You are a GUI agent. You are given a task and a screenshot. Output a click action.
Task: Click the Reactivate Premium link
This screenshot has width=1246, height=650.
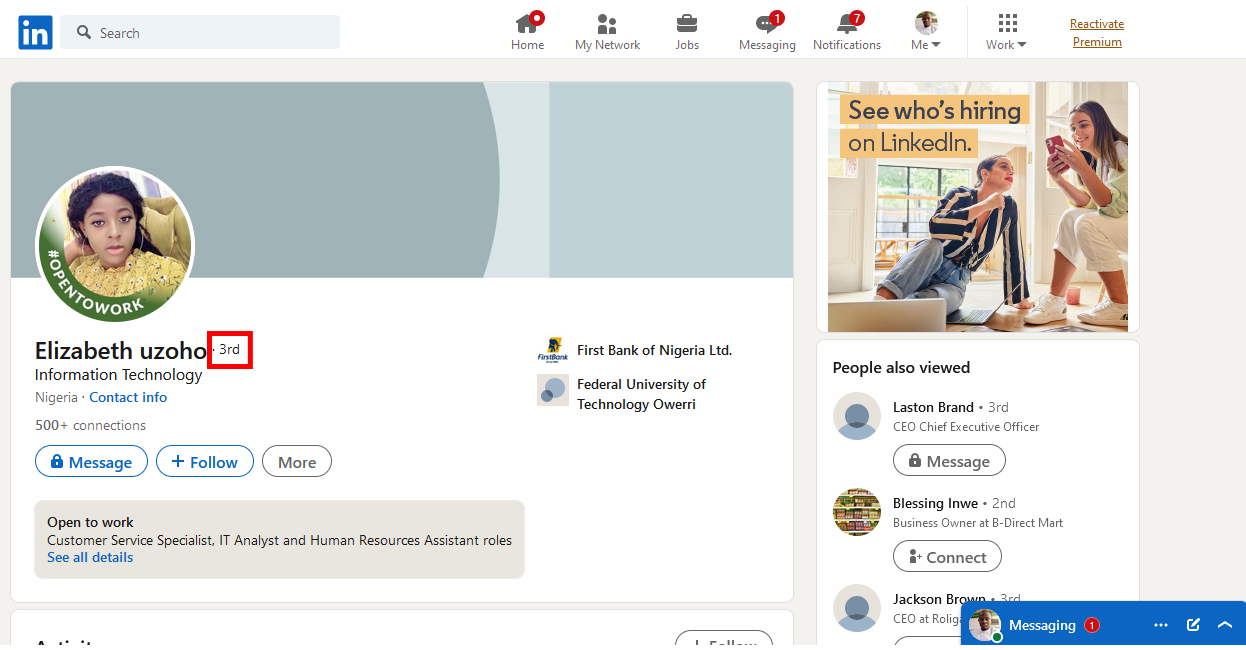1097,33
